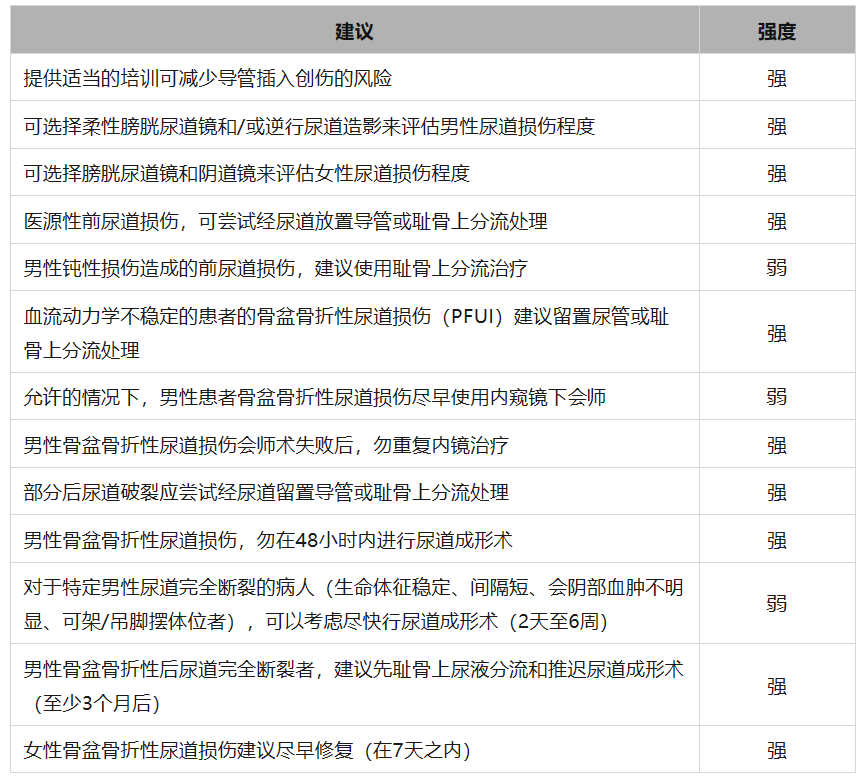Click the row starting '男性骨盆骨折性后尿道完全断裂者'
Screen dimensions: 865x780
pyautogui.click(x=432, y=685)
